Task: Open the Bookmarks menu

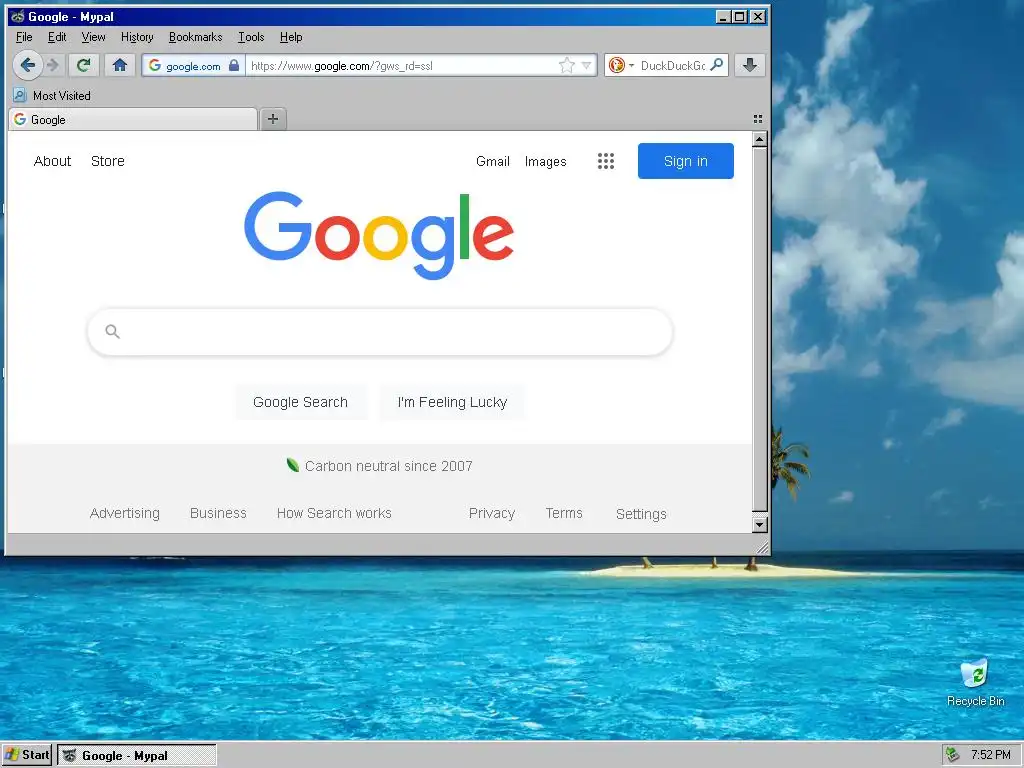Action: point(195,37)
